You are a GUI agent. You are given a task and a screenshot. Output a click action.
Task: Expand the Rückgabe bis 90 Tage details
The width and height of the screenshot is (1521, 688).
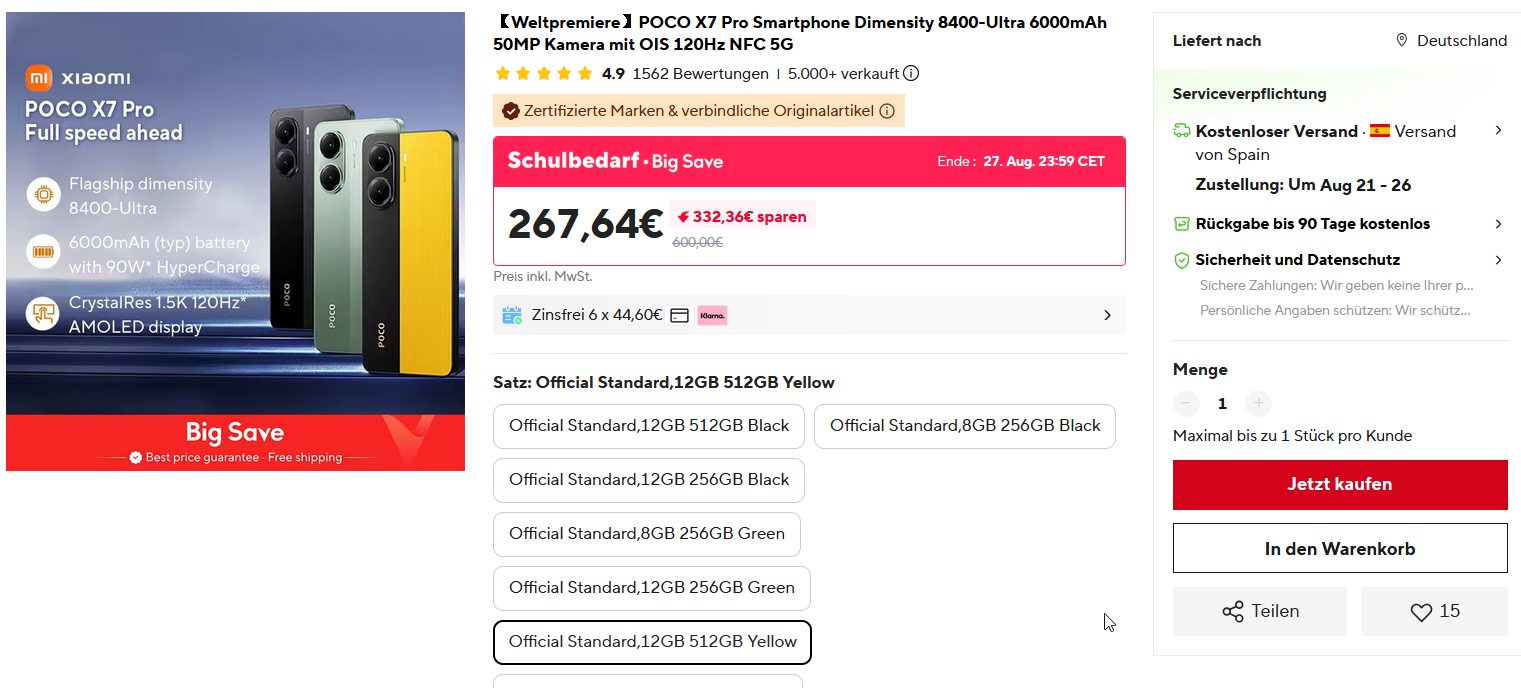[1498, 224]
